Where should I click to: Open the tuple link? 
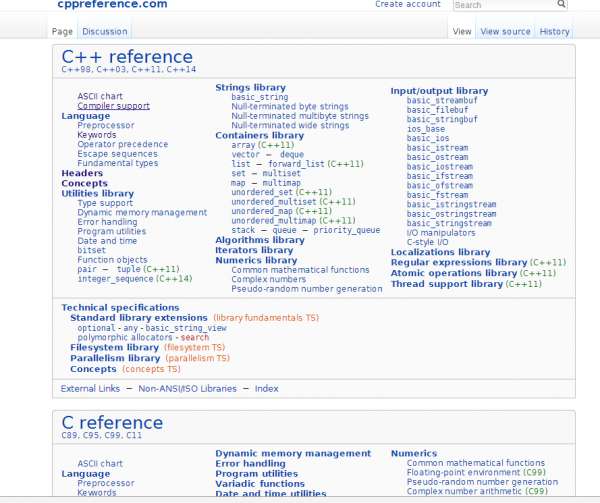click(x=129, y=269)
